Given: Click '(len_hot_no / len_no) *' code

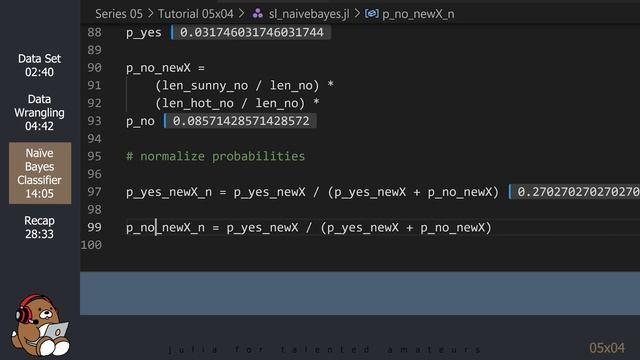Looking at the screenshot, I should point(237,103).
